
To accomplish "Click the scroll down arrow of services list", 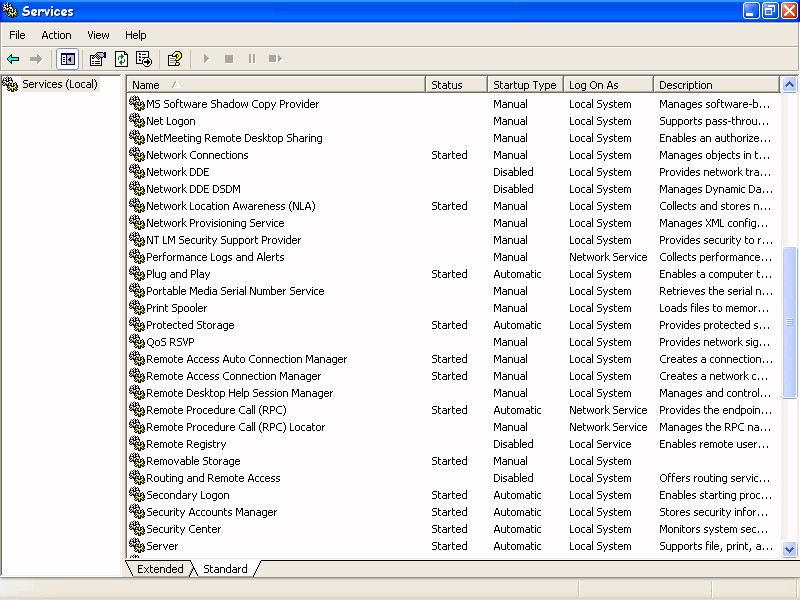I will coord(789,550).
